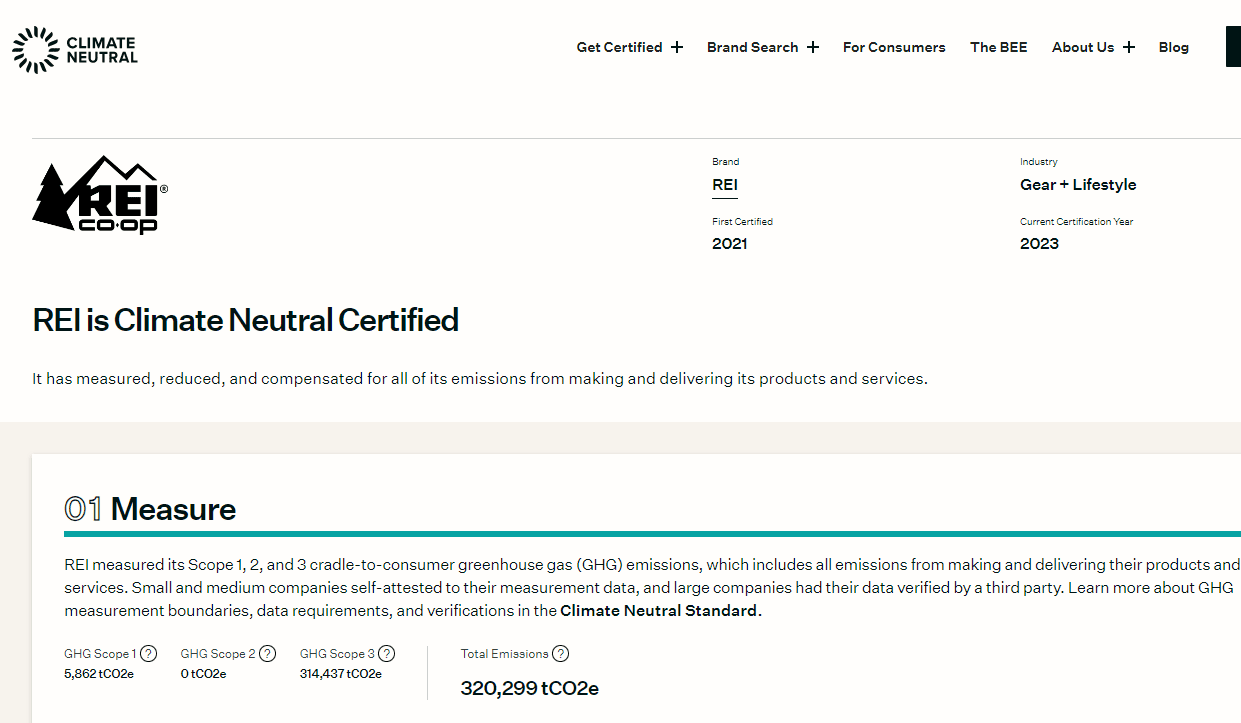Screen dimensions: 1241x723
Task: Select the Gear + Lifestyle industry text
Action: coord(1078,185)
